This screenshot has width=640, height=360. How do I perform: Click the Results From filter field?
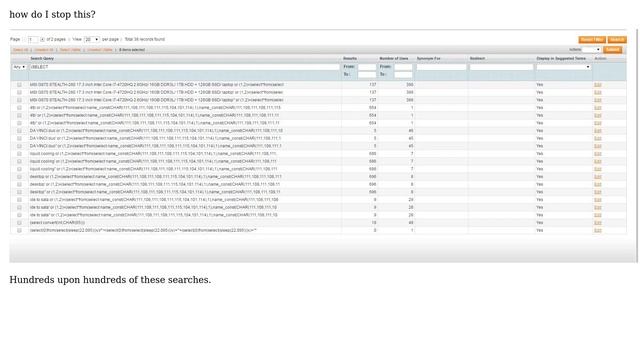(x=367, y=67)
